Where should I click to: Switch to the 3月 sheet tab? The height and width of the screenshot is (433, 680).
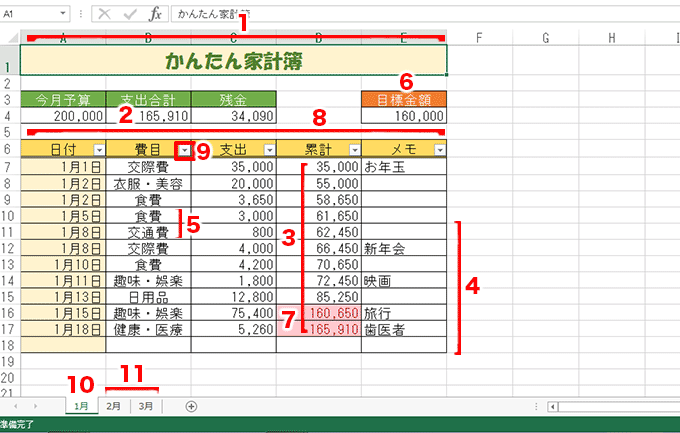(146, 406)
